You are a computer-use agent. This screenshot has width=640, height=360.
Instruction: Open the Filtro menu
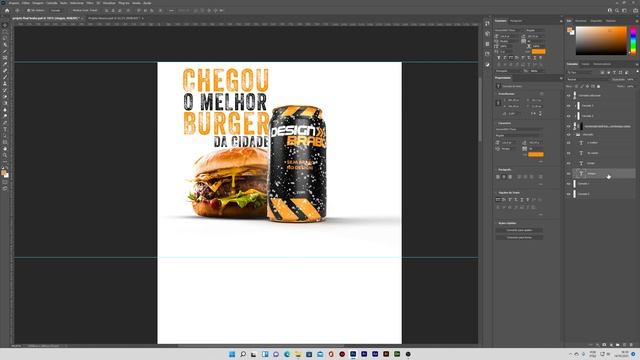[x=90, y=3]
